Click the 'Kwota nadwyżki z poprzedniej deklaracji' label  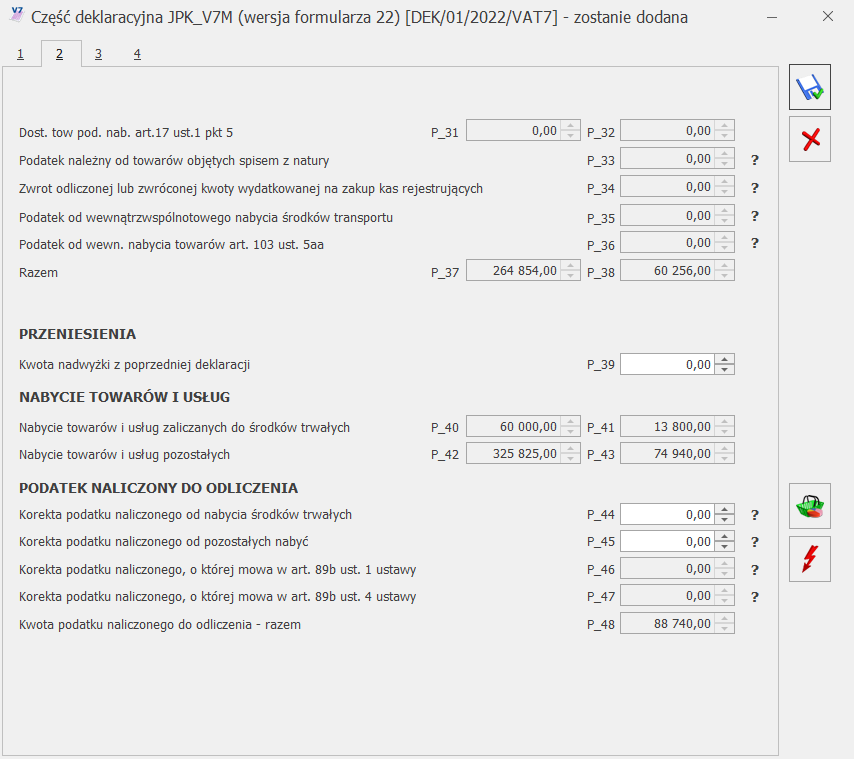tap(135, 365)
